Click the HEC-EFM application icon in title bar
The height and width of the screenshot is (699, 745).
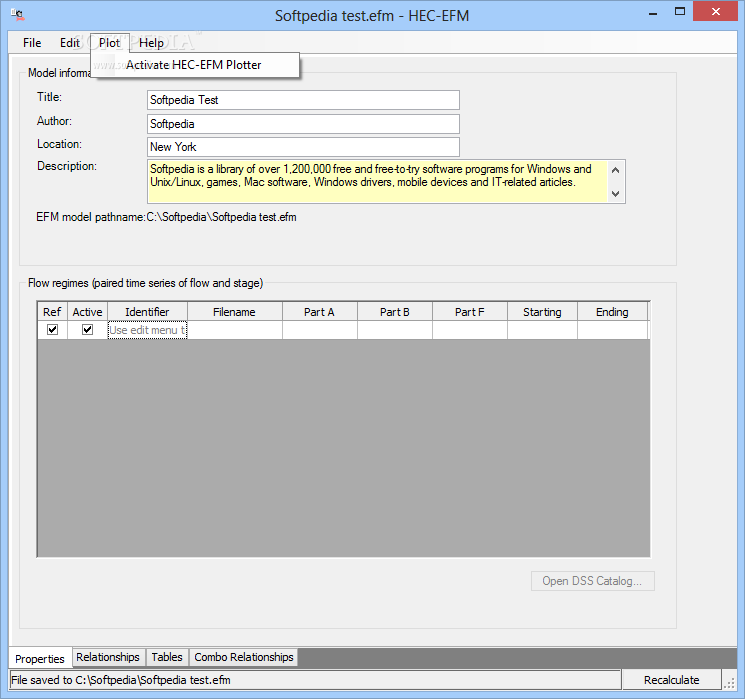click(18, 15)
